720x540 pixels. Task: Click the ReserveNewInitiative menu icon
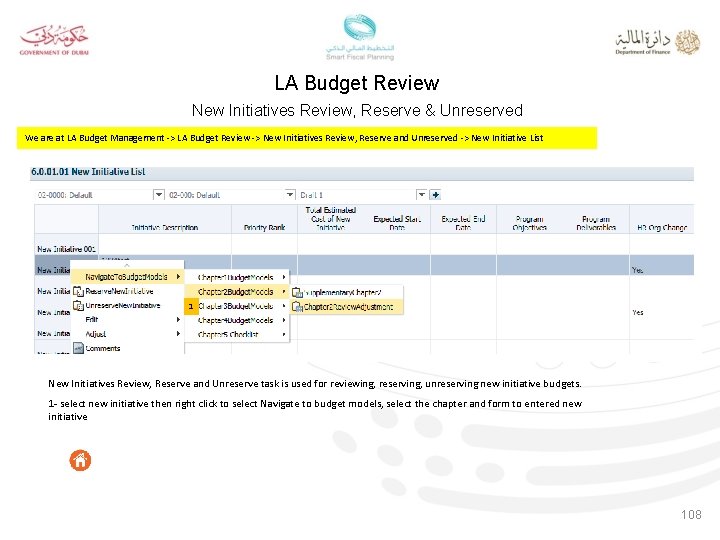coord(79,291)
